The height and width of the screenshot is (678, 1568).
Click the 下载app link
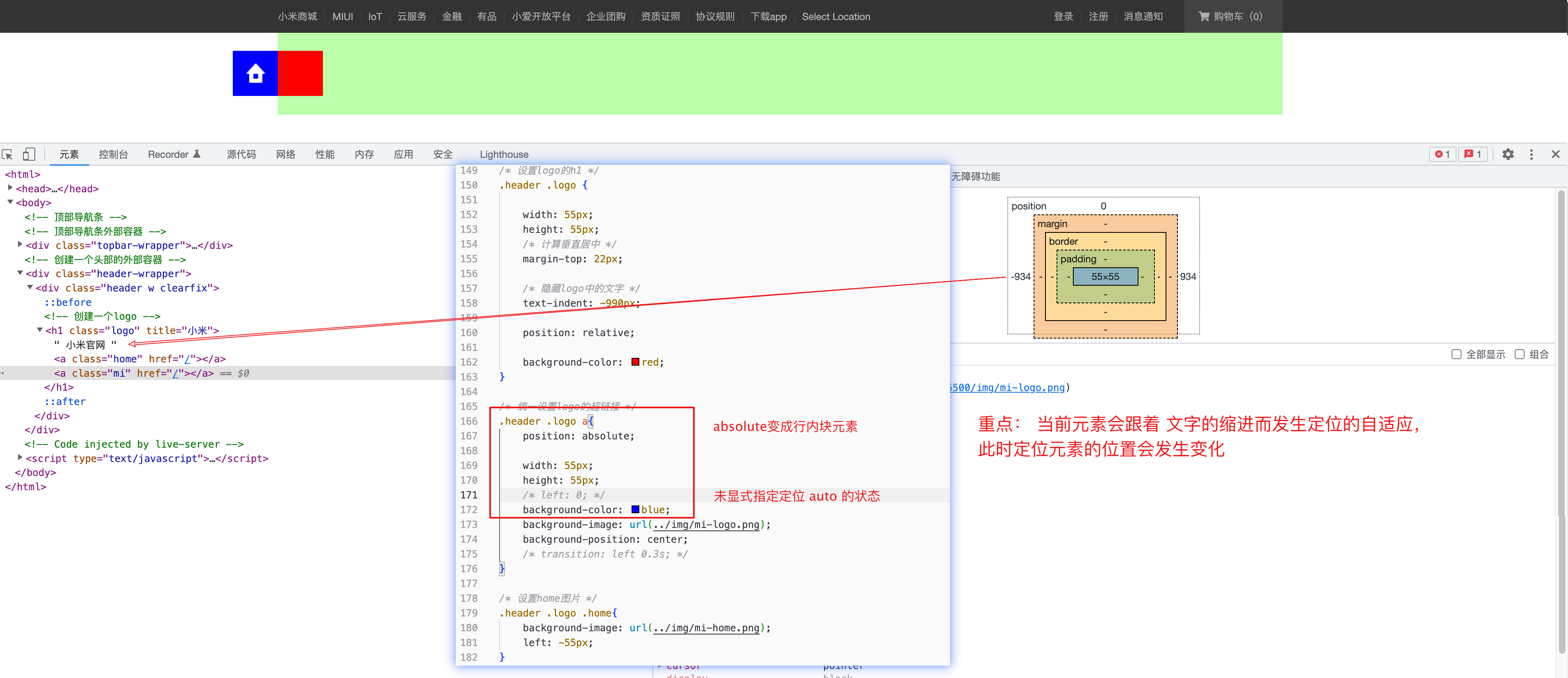[x=768, y=16]
